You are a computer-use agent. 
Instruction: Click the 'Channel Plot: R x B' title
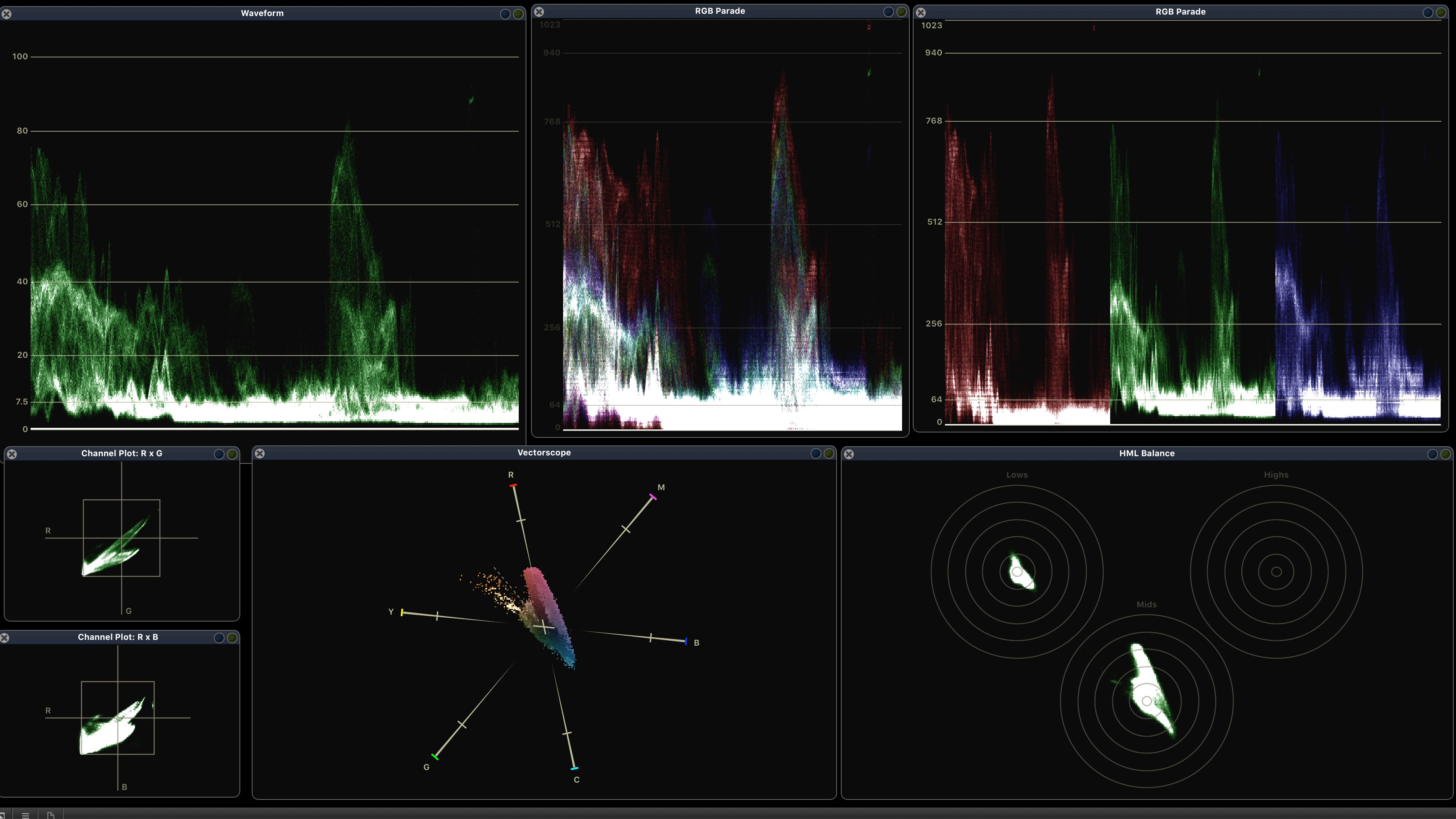pyautogui.click(x=117, y=637)
